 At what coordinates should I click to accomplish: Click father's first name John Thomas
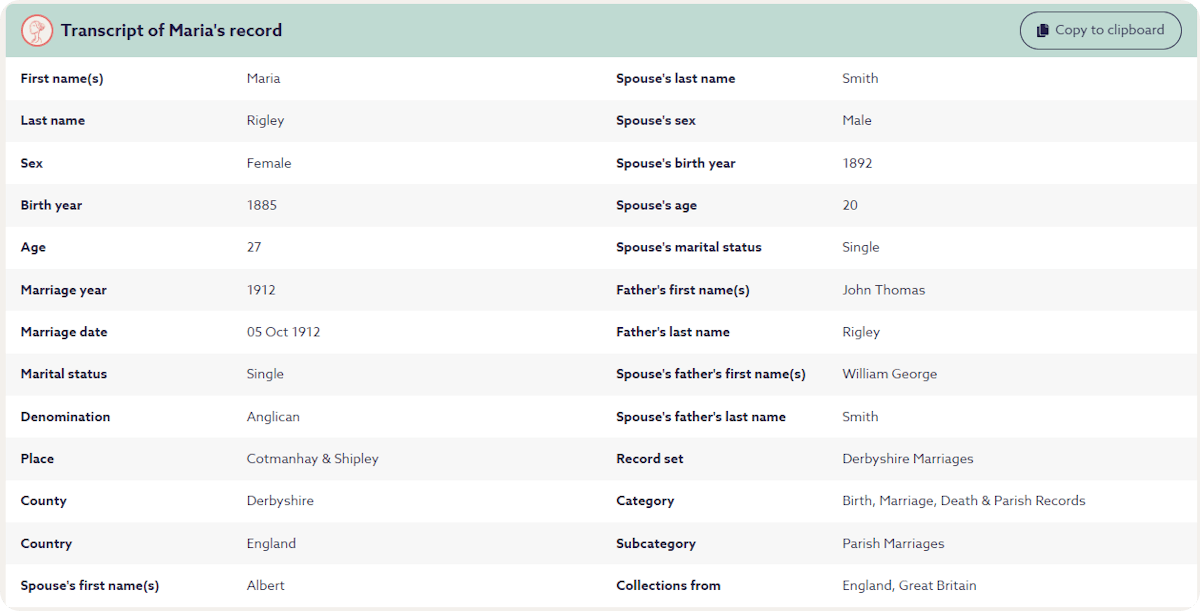[883, 290]
